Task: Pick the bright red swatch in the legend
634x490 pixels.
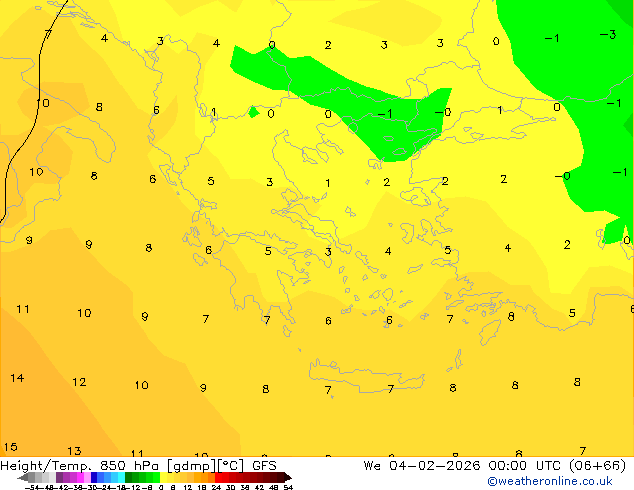Action: click(x=218, y=477)
